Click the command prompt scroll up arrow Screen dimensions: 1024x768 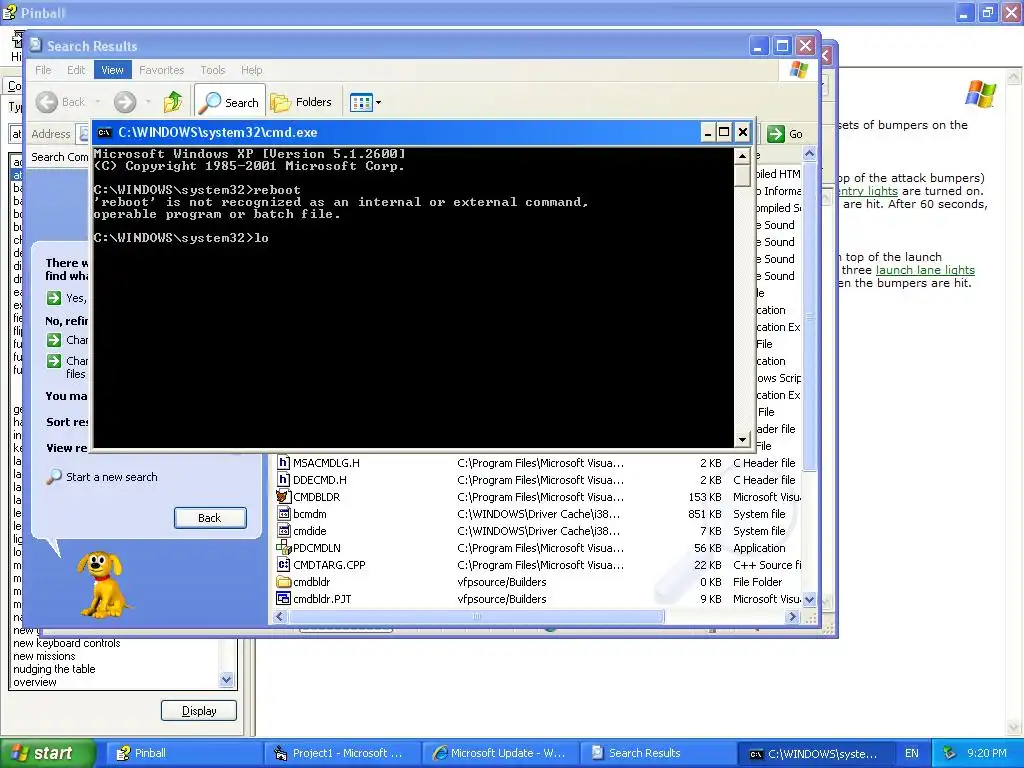(x=742, y=156)
